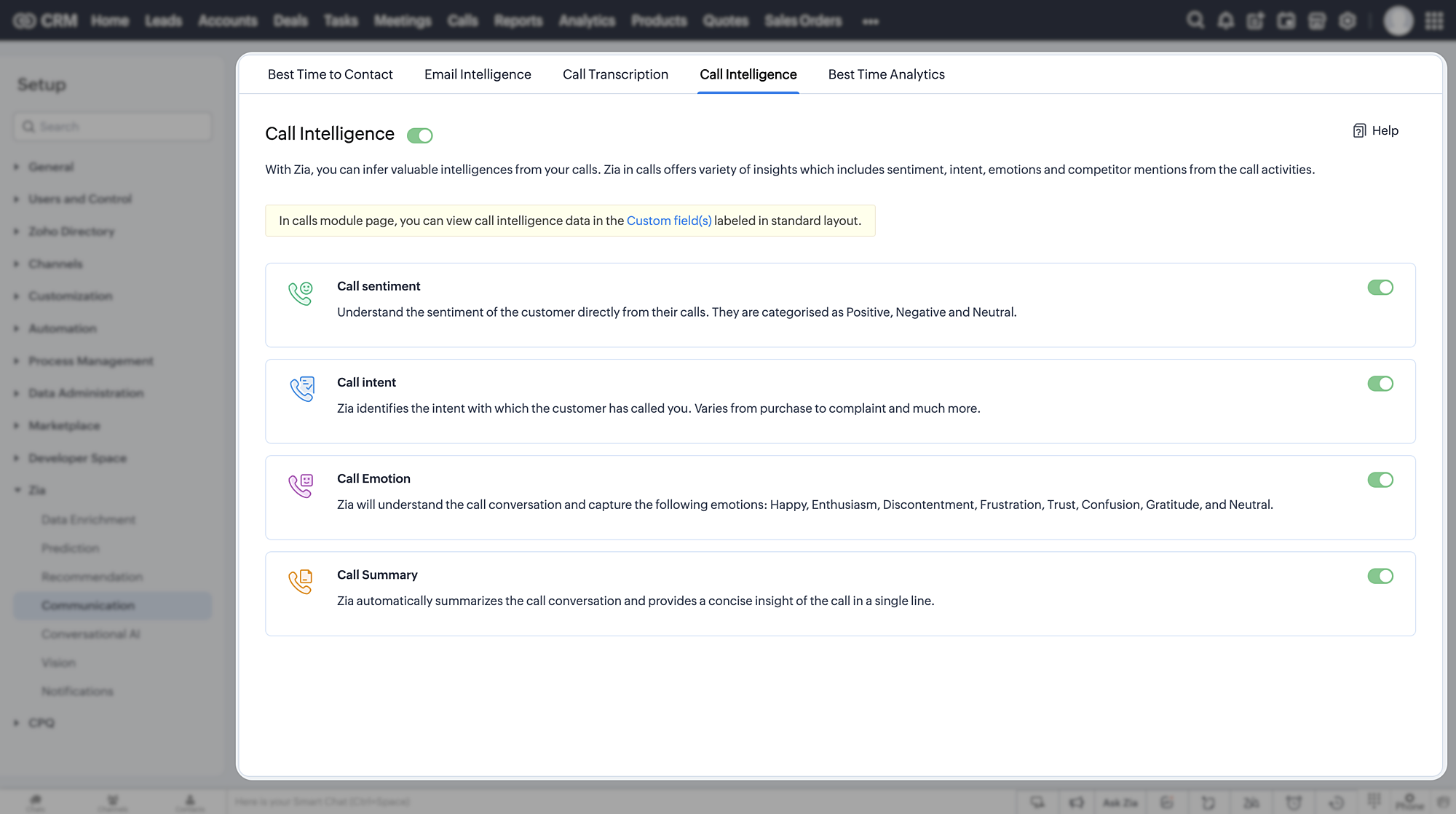Open the setup gear icon

(x=1348, y=20)
